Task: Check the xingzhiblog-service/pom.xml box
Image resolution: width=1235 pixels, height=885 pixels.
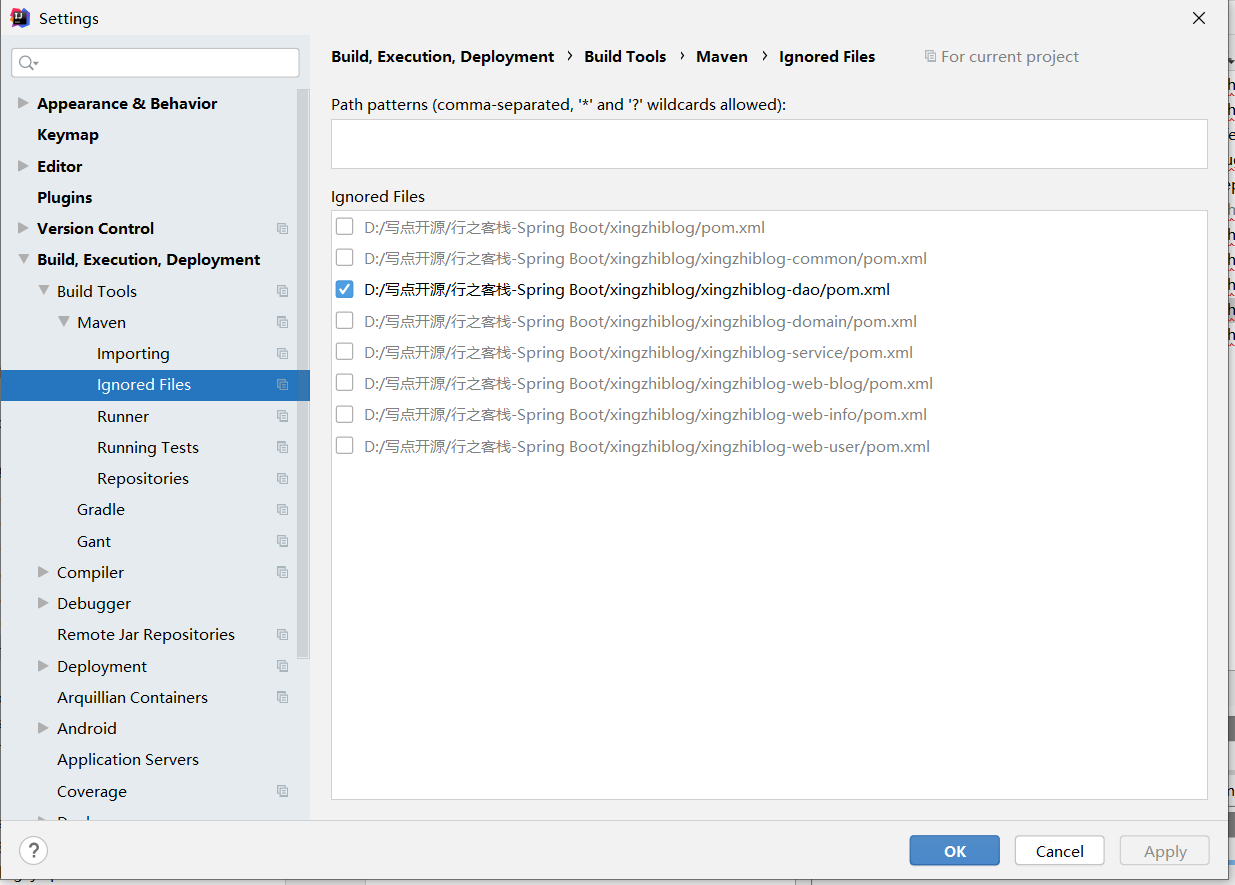Action: click(x=344, y=352)
